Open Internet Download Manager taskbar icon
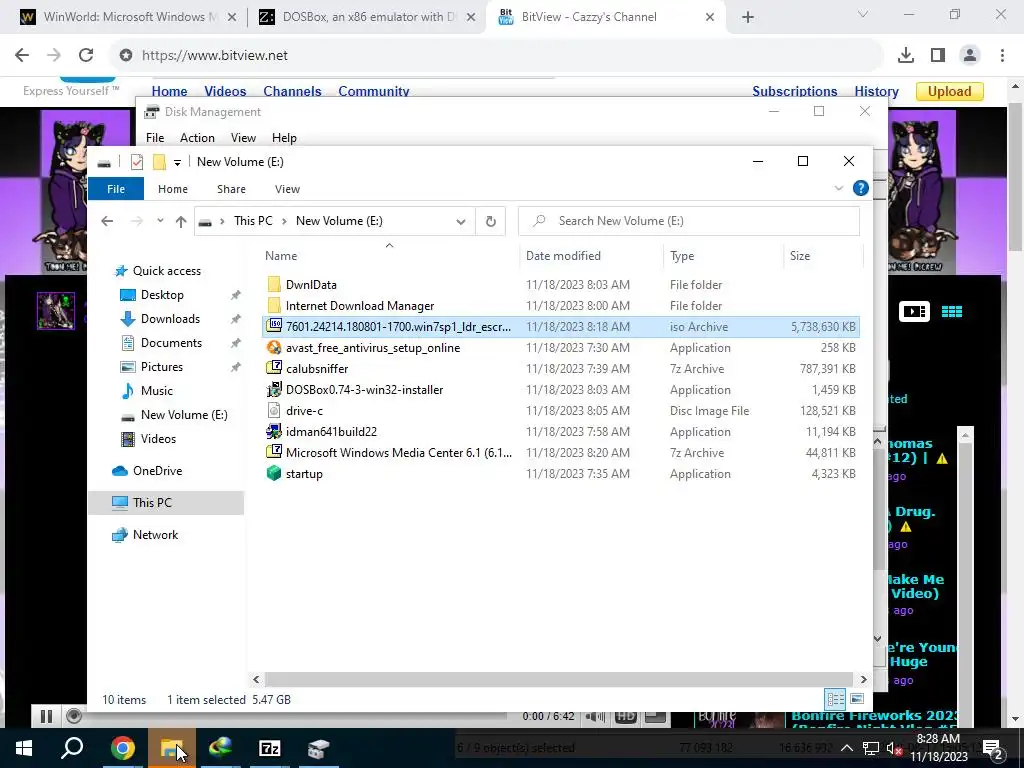Viewport: 1024px width, 768px height. tap(220, 748)
